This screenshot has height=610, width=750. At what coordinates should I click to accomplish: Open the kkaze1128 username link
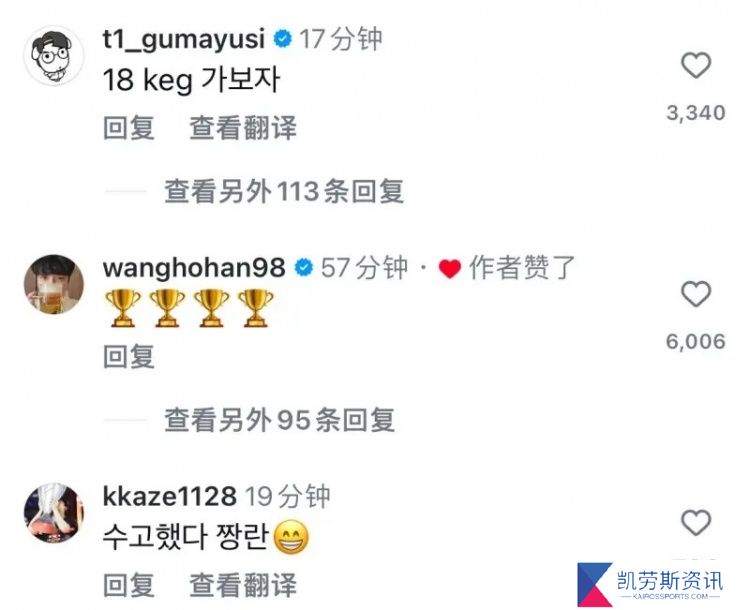(169, 496)
